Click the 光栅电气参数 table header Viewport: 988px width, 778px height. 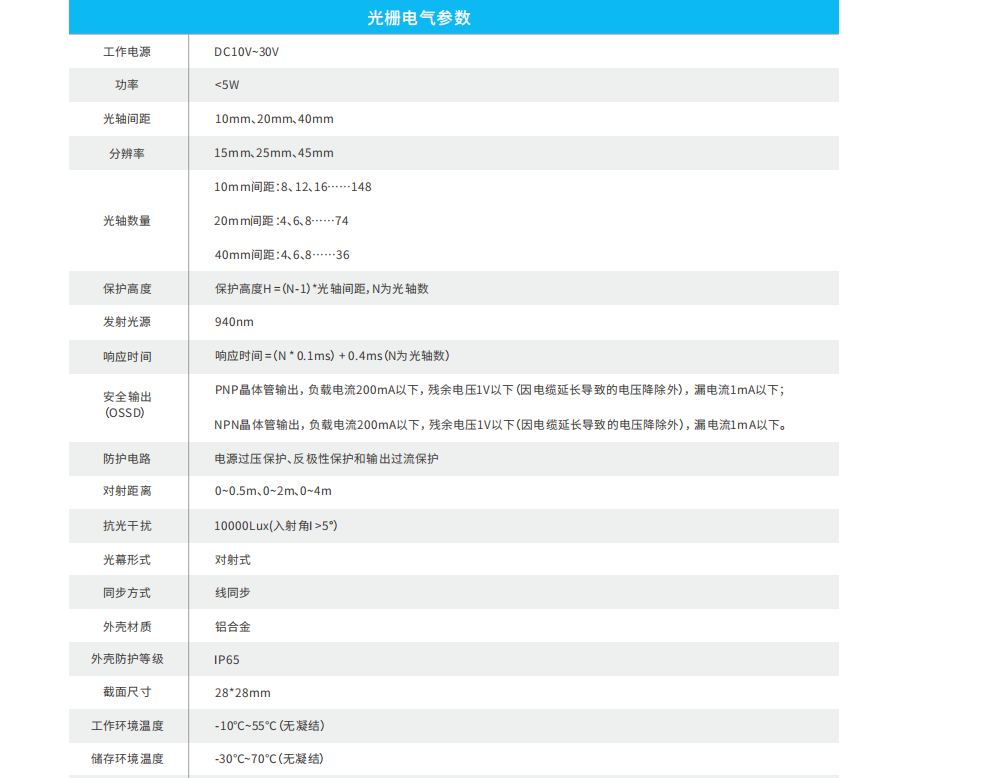click(x=419, y=18)
